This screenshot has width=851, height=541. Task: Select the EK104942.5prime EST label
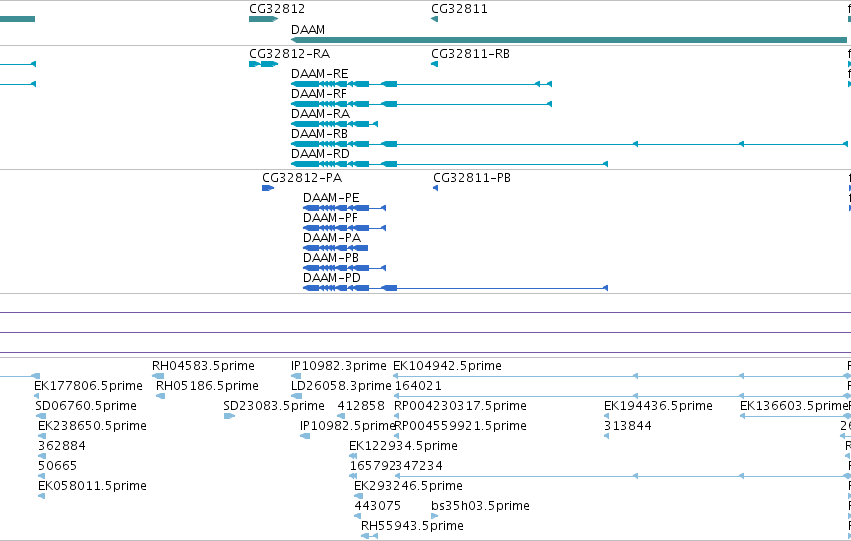pos(447,366)
